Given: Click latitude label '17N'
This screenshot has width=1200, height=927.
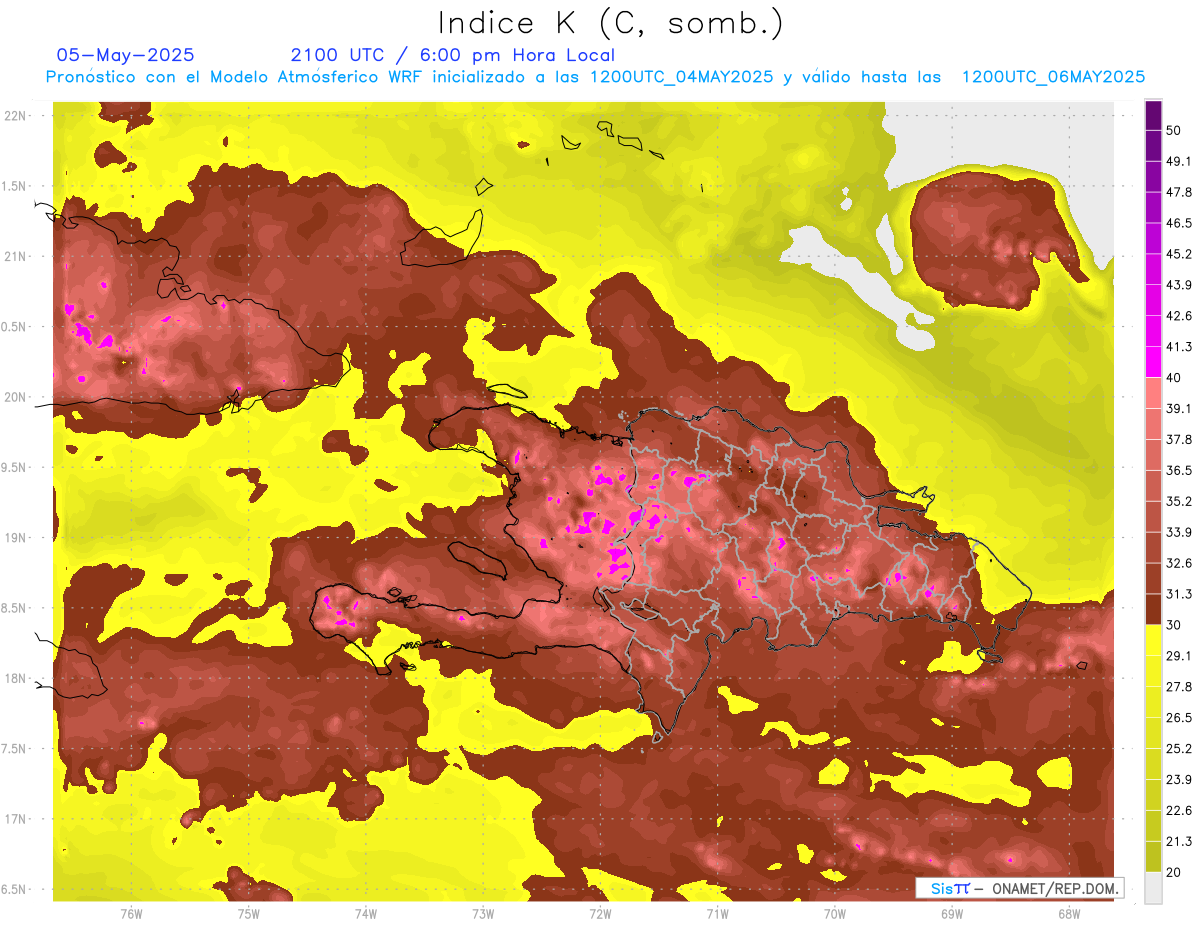Looking at the screenshot, I should click(x=15, y=819).
